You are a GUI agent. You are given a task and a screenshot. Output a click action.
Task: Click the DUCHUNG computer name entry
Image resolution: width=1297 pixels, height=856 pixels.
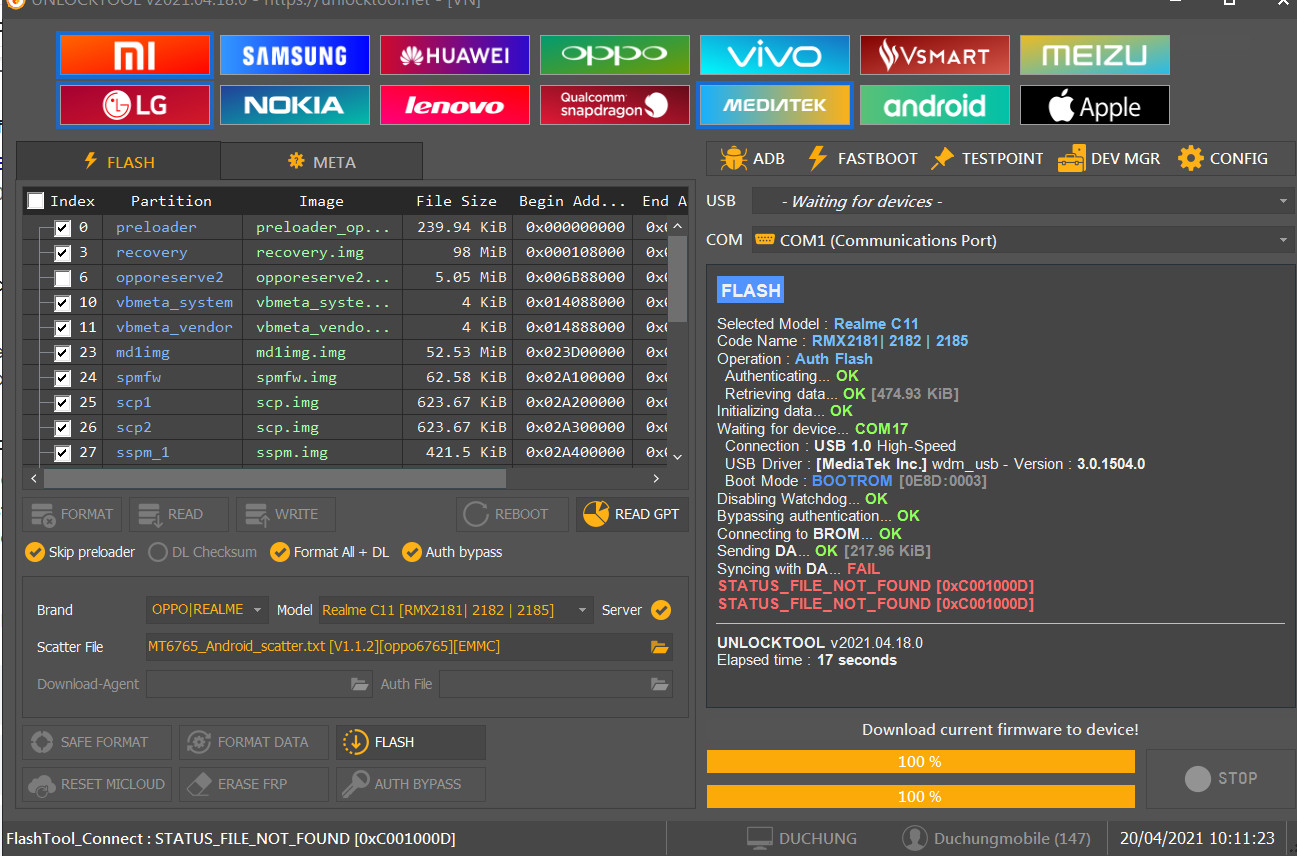(803, 838)
